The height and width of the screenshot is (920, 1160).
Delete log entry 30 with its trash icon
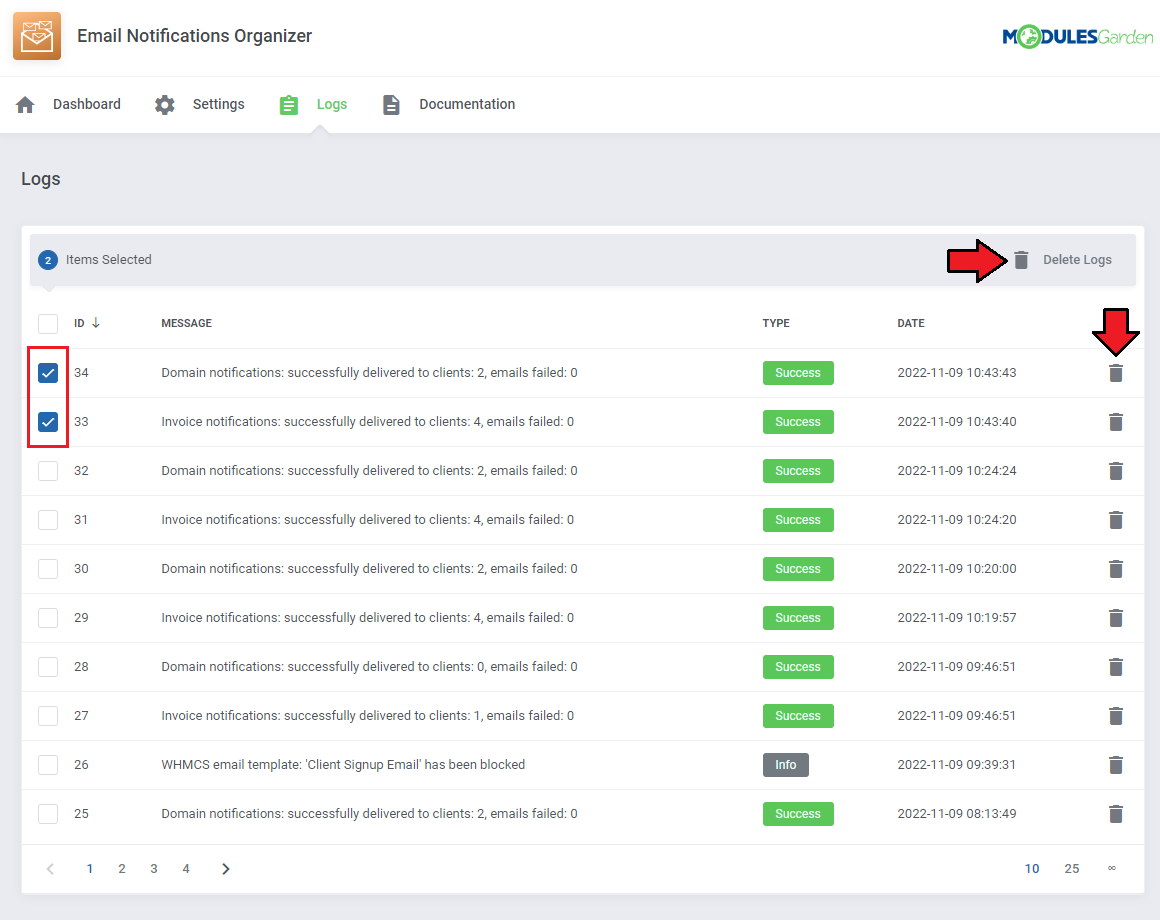coord(1116,569)
